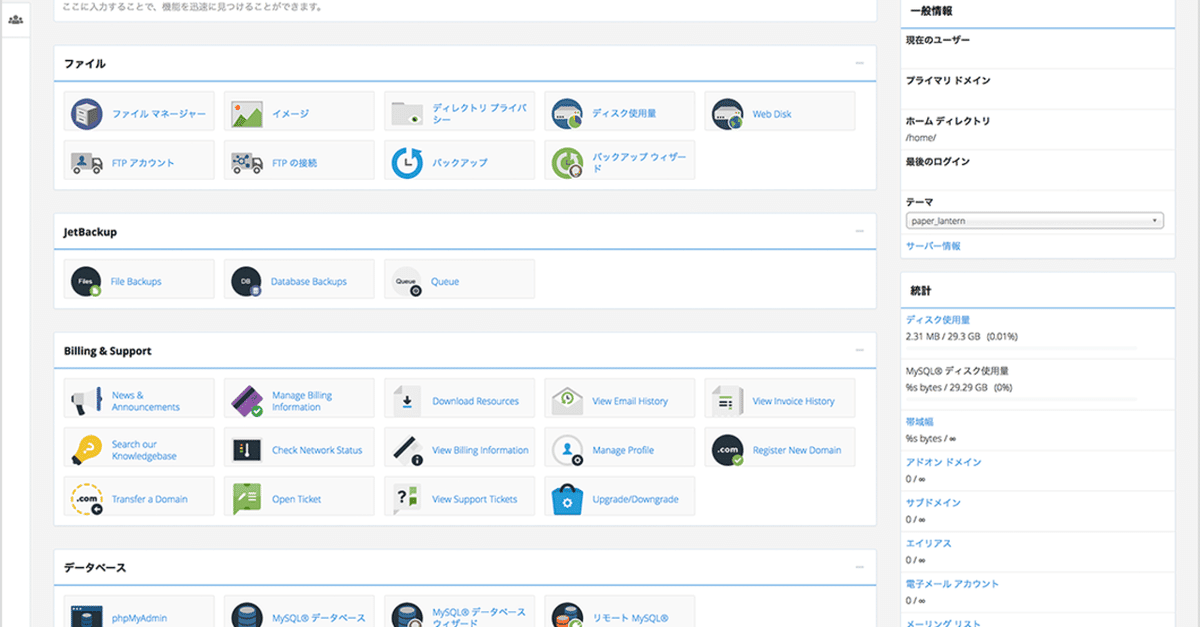Open the View Billing Information pencil icon
Image resolution: width=1200 pixels, height=627 pixels.
407,449
